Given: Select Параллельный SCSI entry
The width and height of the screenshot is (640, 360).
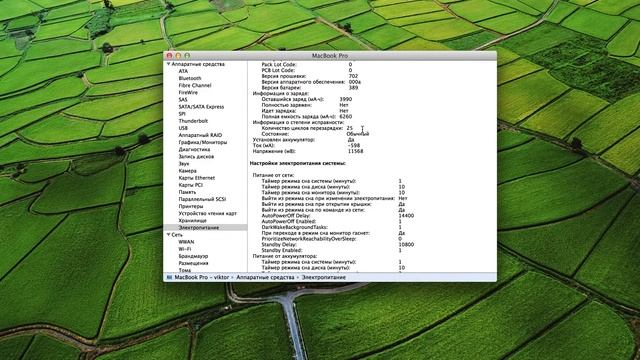Looking at the screenshot, I should [202, 199].
